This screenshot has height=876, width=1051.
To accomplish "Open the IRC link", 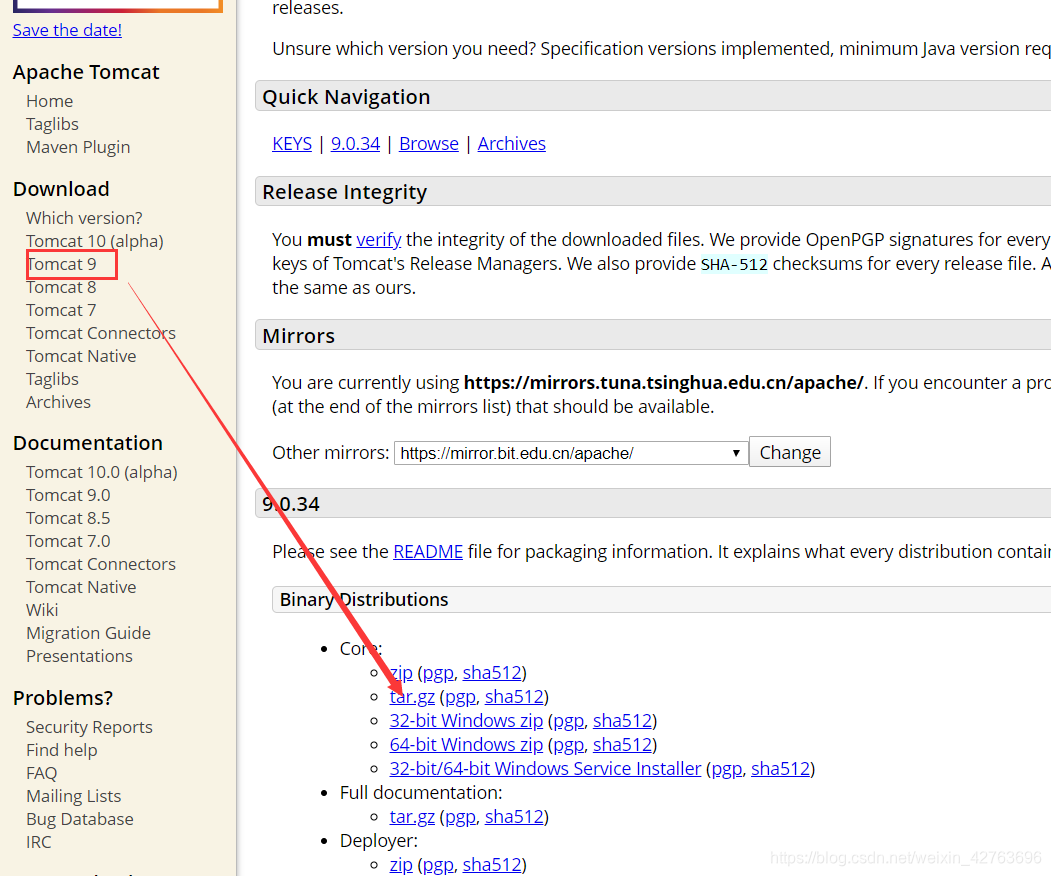I will (x=39, y=842).
